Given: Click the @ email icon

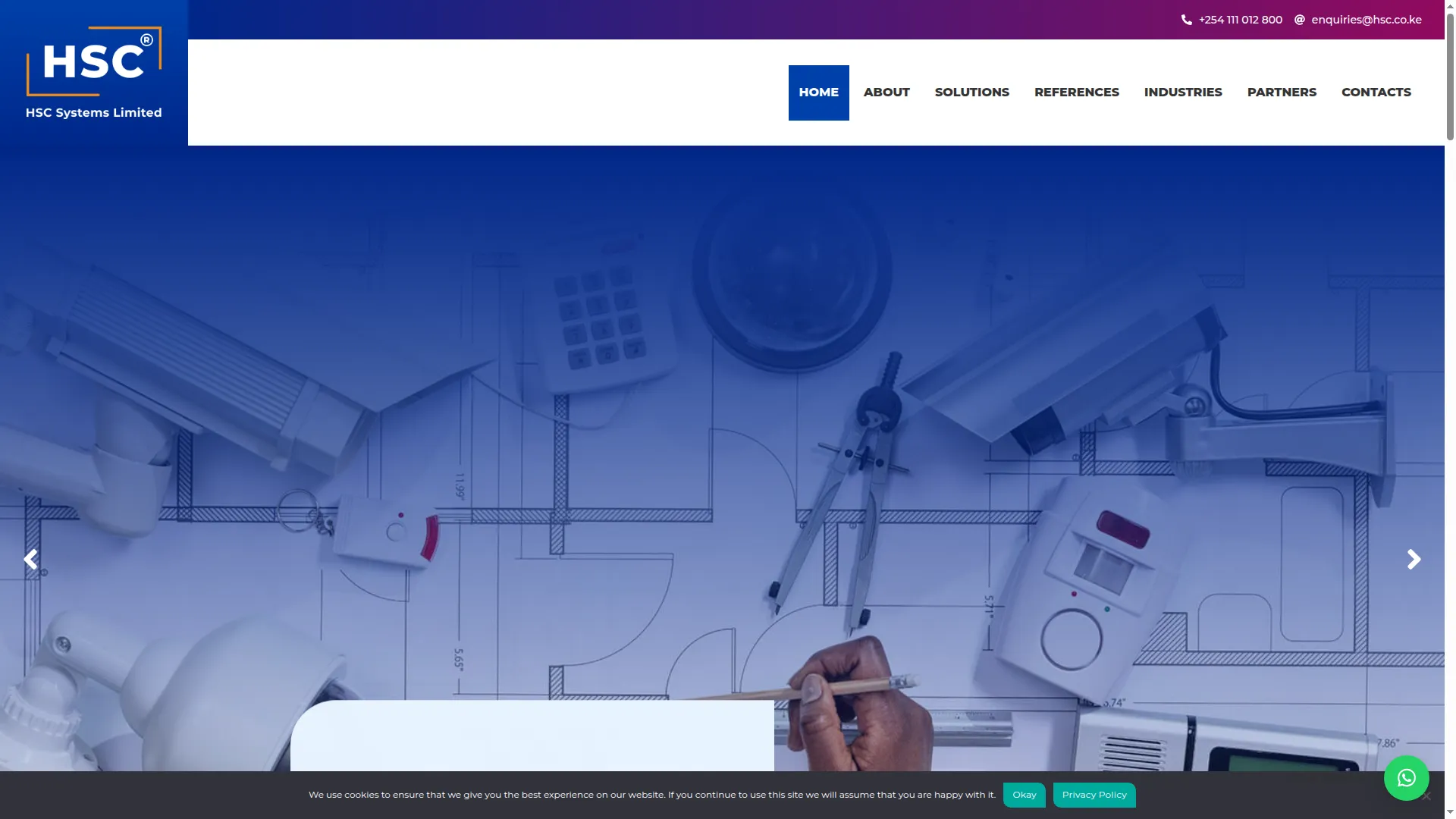Looking at the screenshot, I should click(1299, 20).
